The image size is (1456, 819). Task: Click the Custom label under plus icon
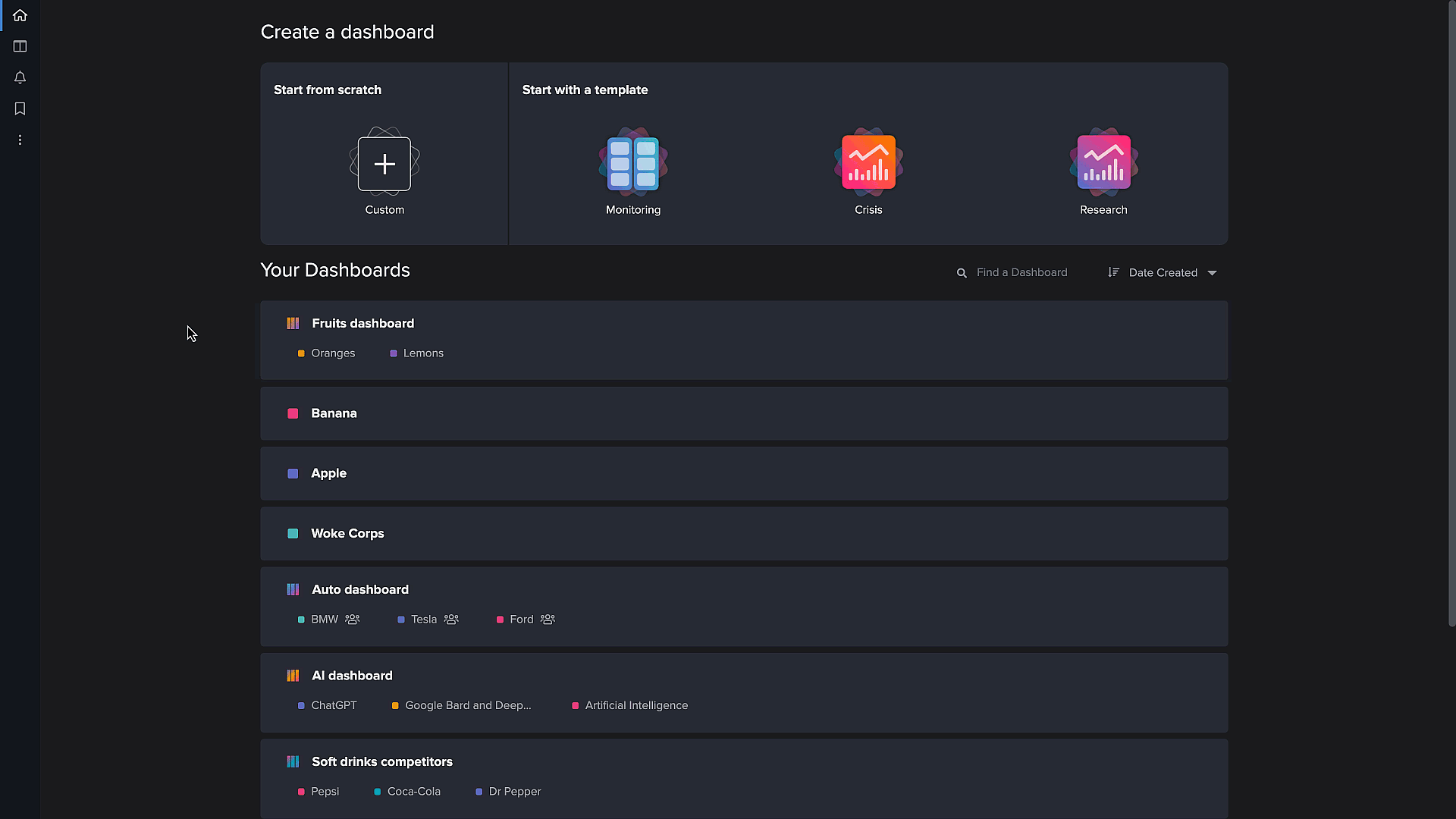click(x=384, y=210)
